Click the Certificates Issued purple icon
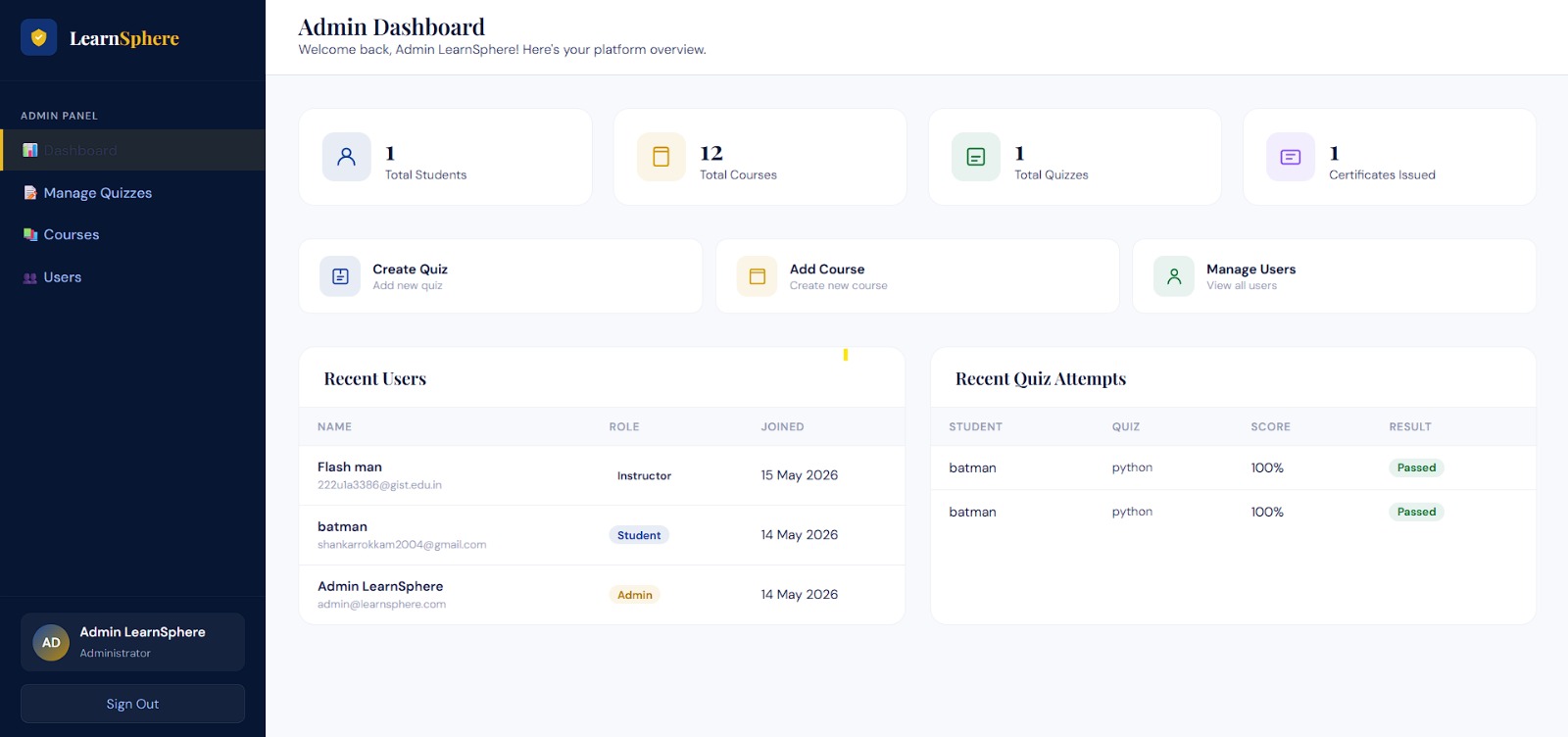The height and width of the screenshot is (737, 1568). [x=1291, y=157]
